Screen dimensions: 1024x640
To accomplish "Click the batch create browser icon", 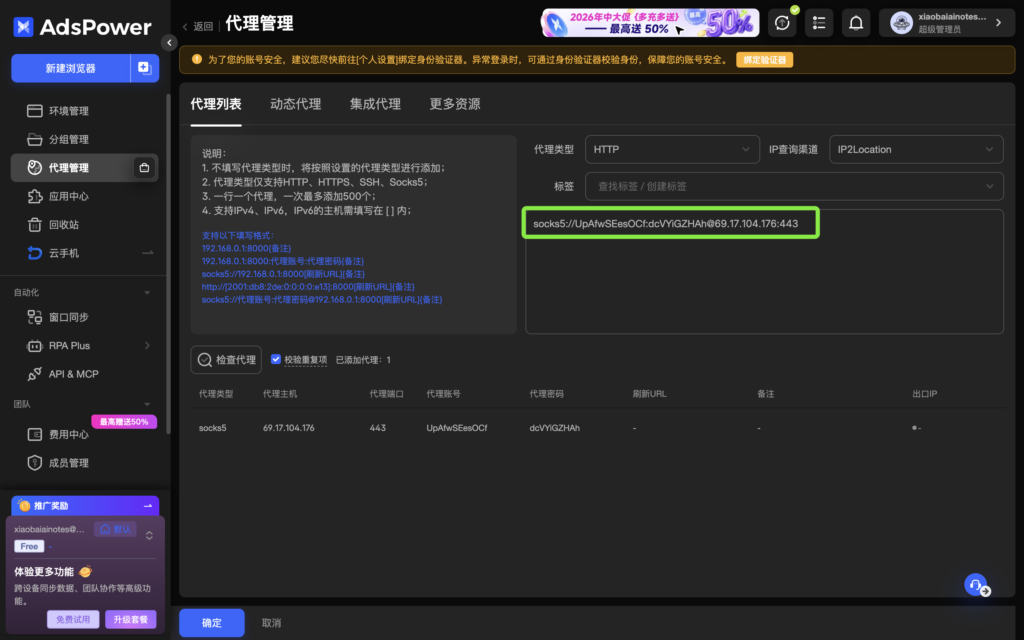I will (144, 68).
